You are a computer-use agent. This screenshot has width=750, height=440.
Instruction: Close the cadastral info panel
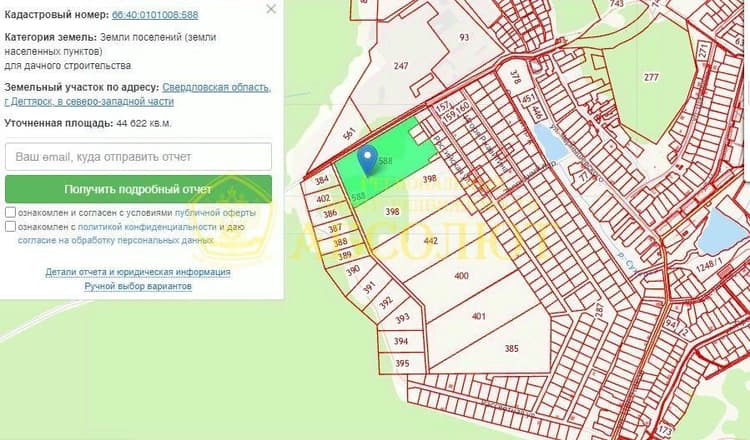click(x=271, y=9)
